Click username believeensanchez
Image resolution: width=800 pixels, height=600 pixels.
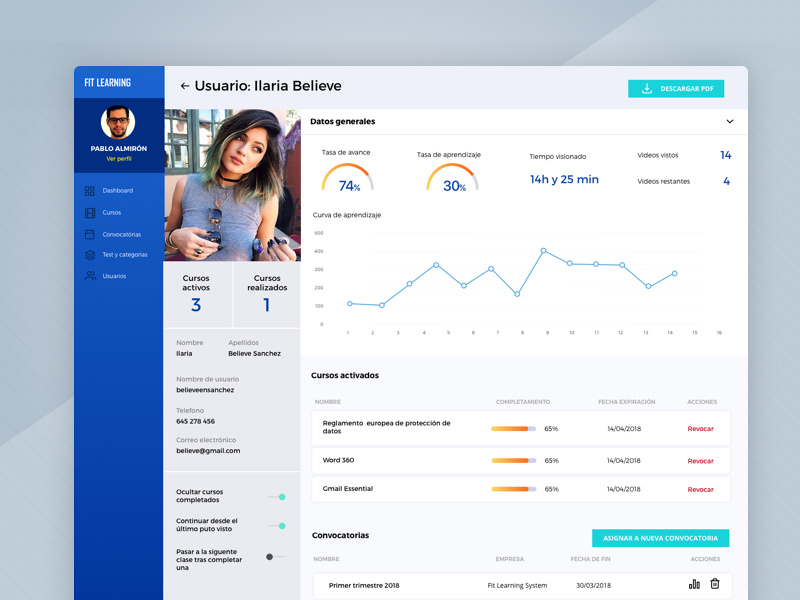click(205, 390)
